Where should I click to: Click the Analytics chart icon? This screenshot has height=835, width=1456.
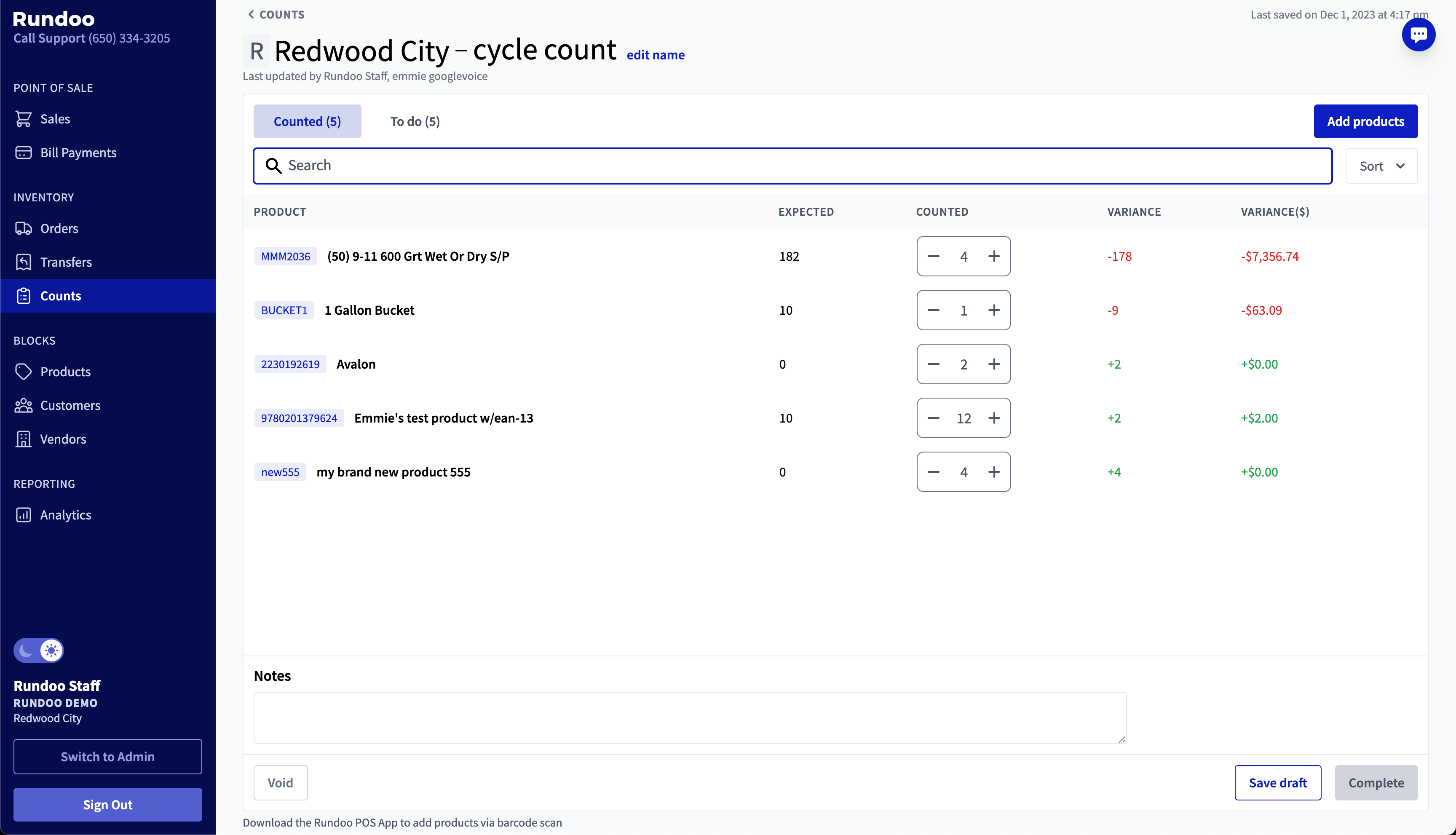[x=24, y=515]
